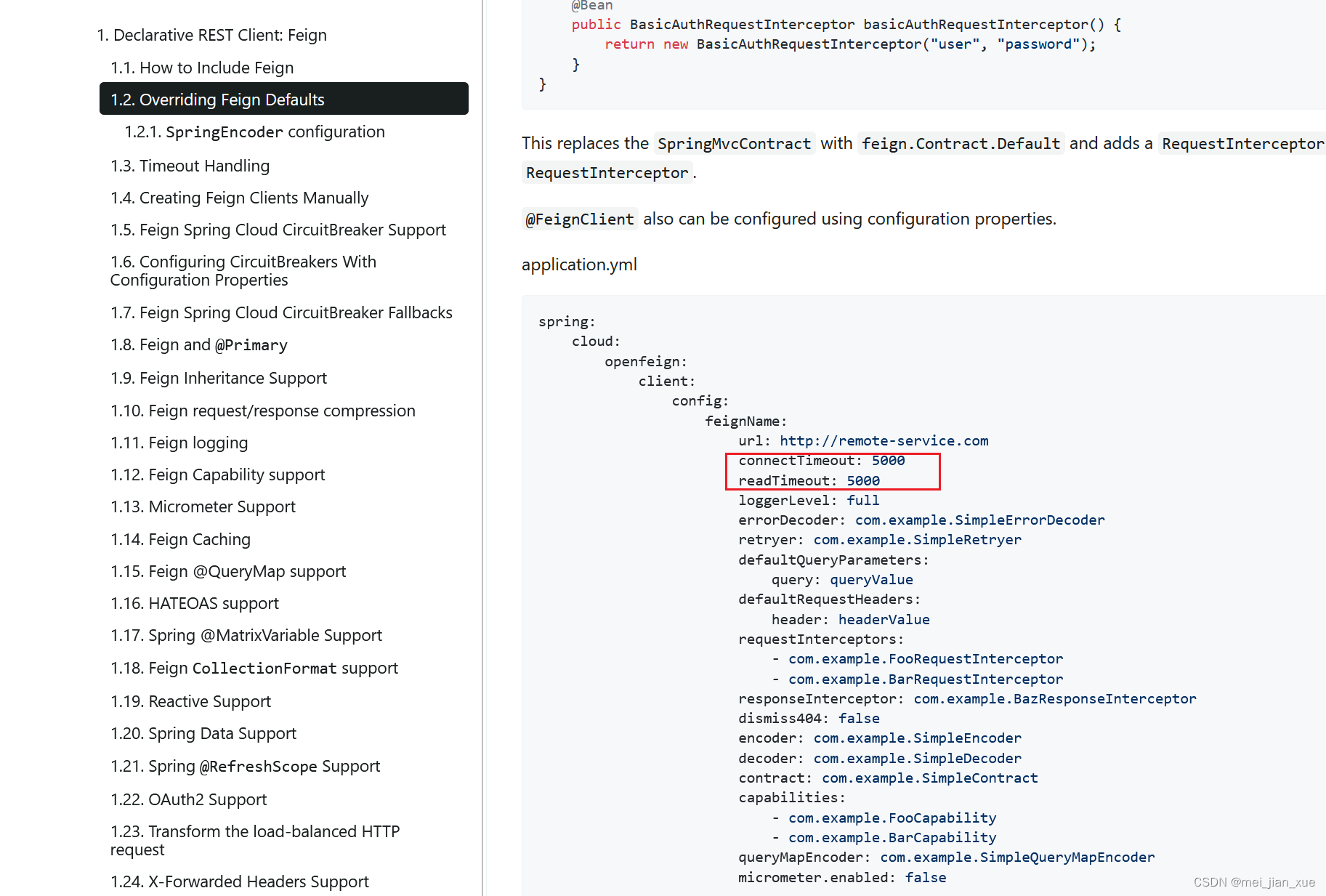Click '@FeignClient' inline code

(579, 219)
